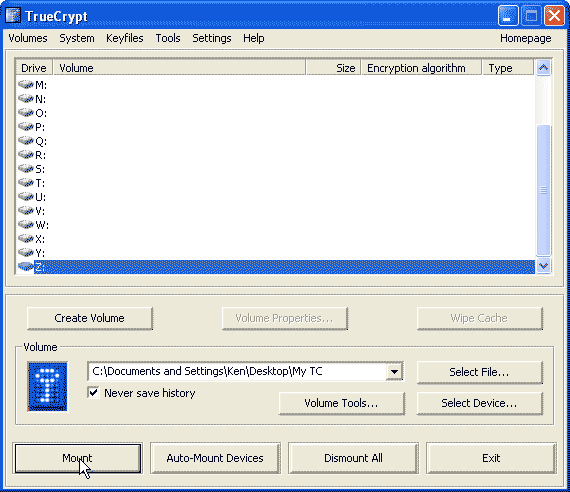Viewport: 570px width, 492px height.
Task: Click the T: drive icon
Action: [x=26, y=183]
